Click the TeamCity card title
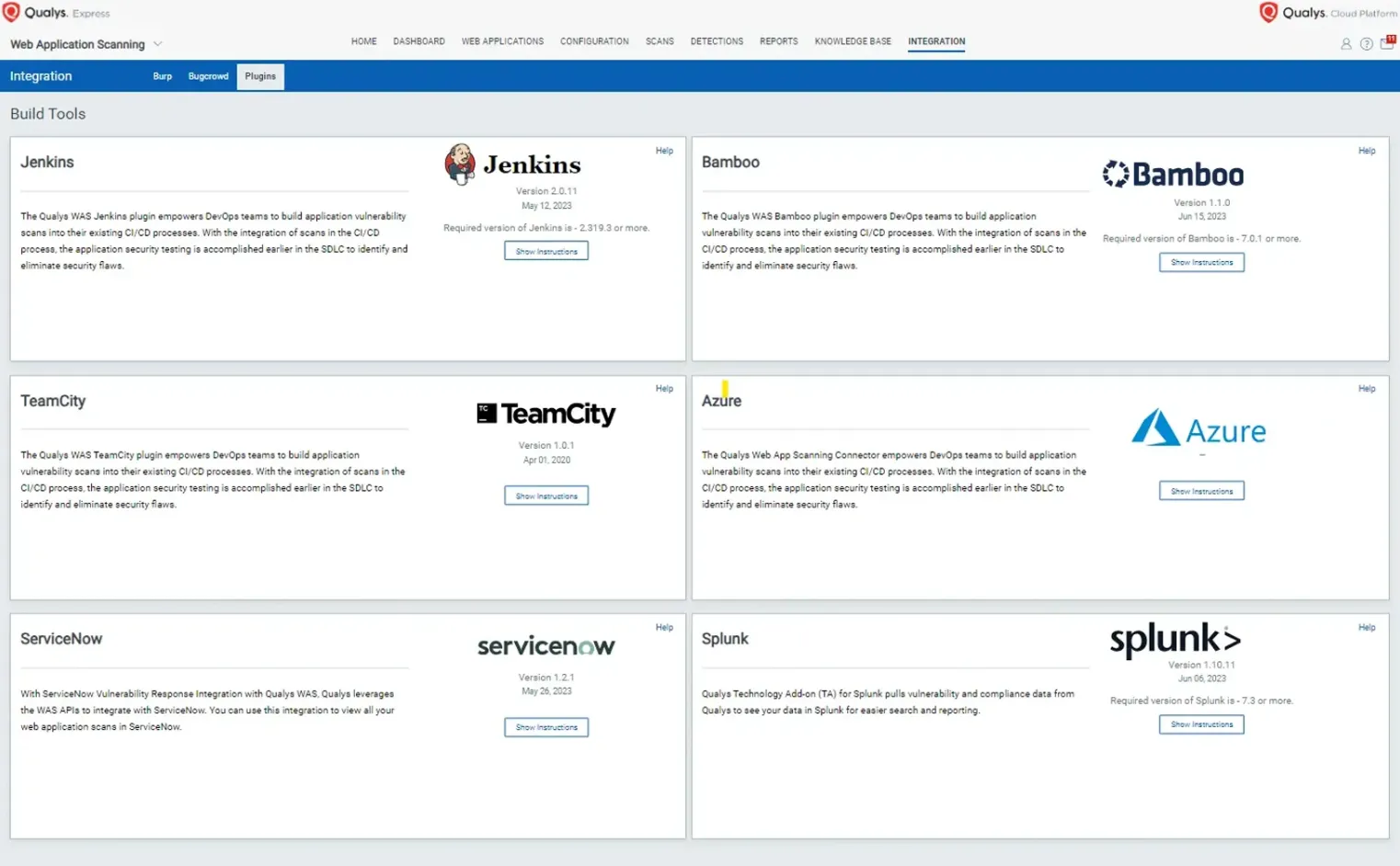1400x866 pixels. pos(53,401)
